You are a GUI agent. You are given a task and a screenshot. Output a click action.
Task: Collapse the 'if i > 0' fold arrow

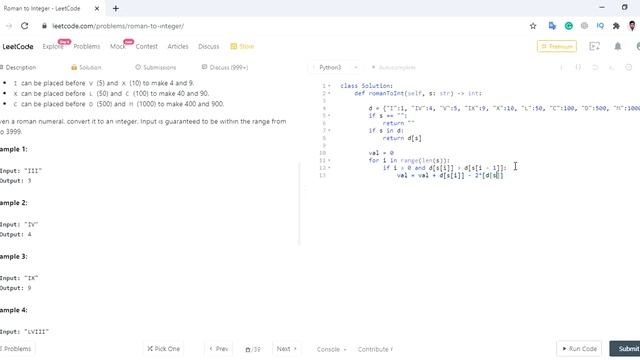[x=329, y=168]
